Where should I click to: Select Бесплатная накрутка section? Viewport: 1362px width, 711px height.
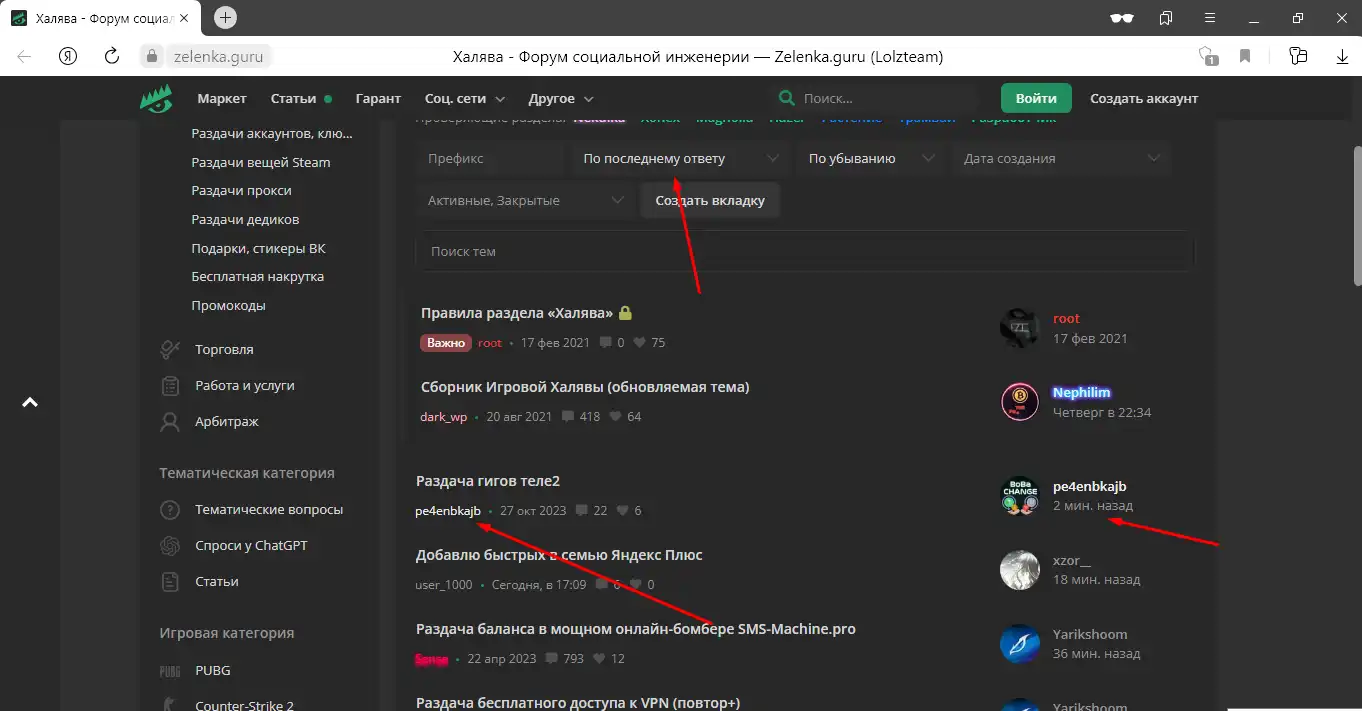point(258,276)
